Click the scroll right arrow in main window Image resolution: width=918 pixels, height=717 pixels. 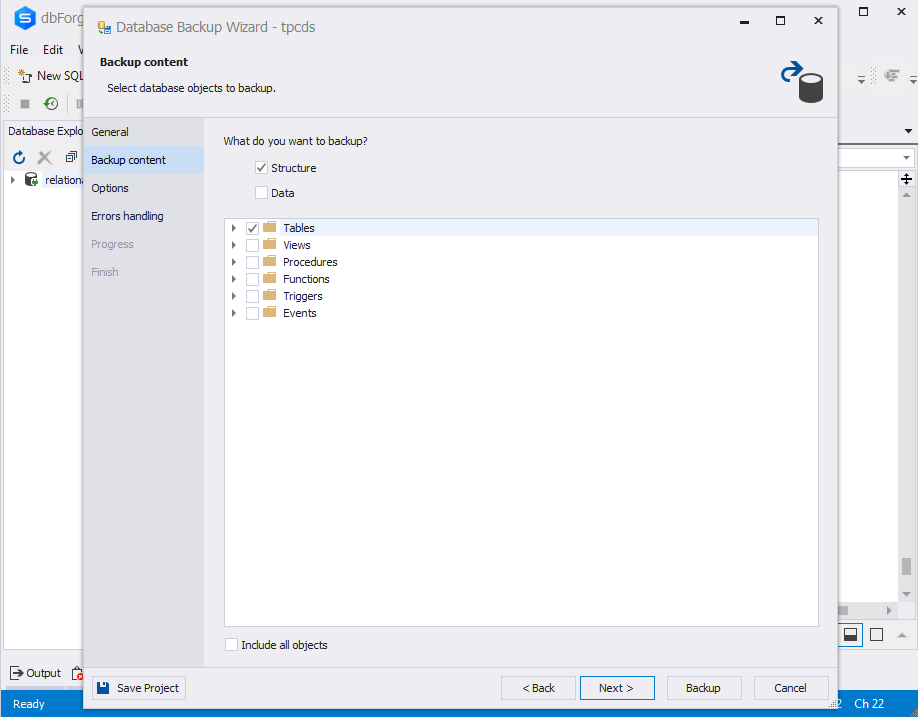click(x=889, y=610)
